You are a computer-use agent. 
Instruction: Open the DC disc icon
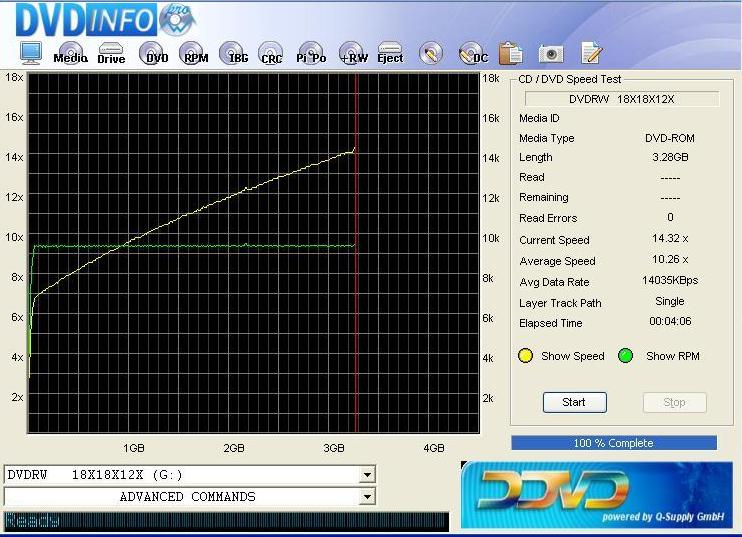point(473,53)
